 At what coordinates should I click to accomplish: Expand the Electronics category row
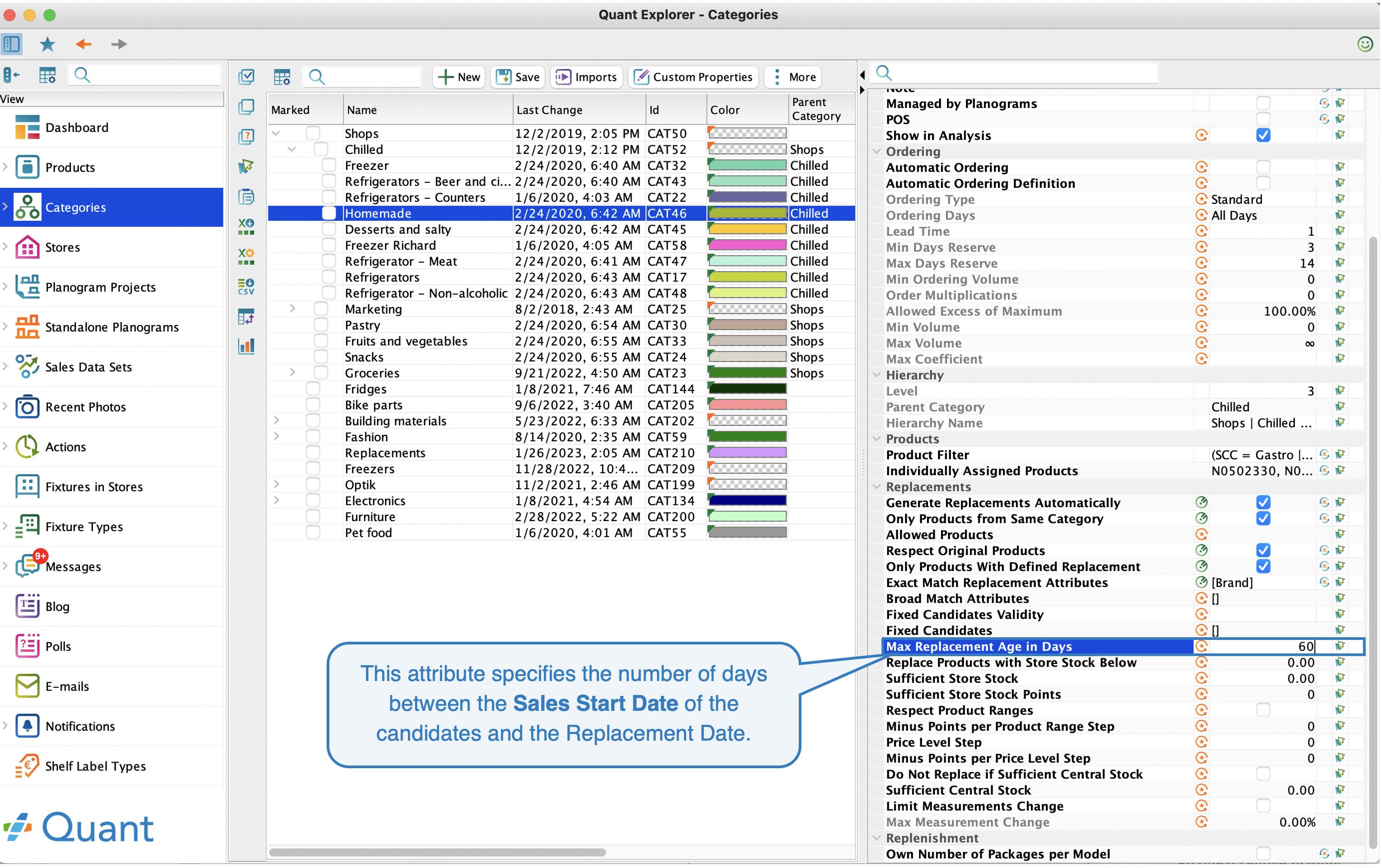(x=276, y=500)
